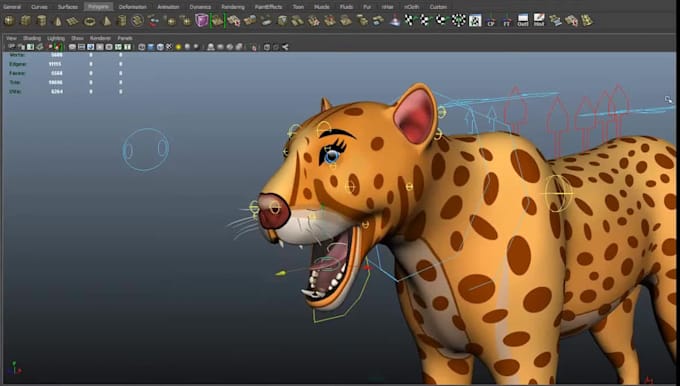Switch to the nCloth shelf tab

(x=411, y=7)
